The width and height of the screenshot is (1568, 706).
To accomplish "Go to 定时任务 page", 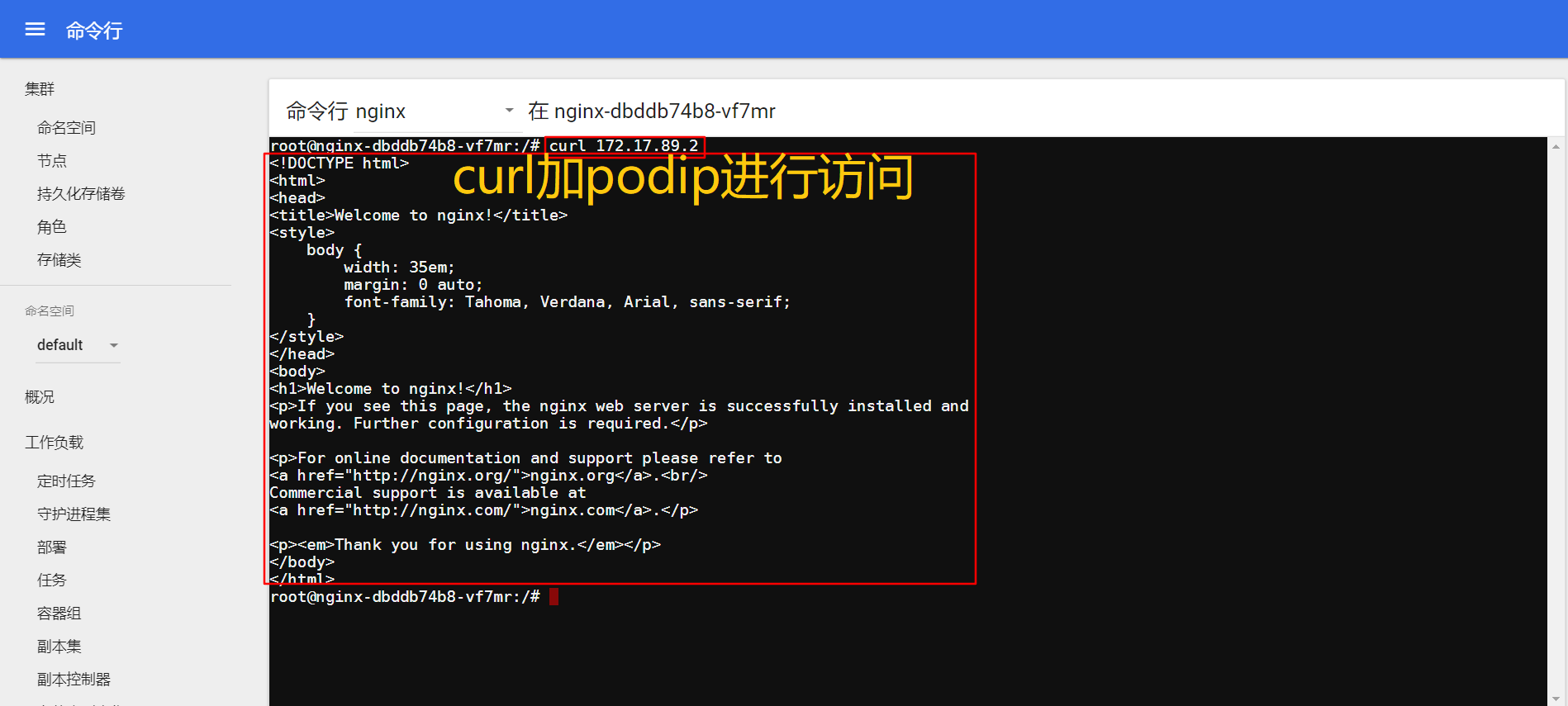I will click(66, 481).
